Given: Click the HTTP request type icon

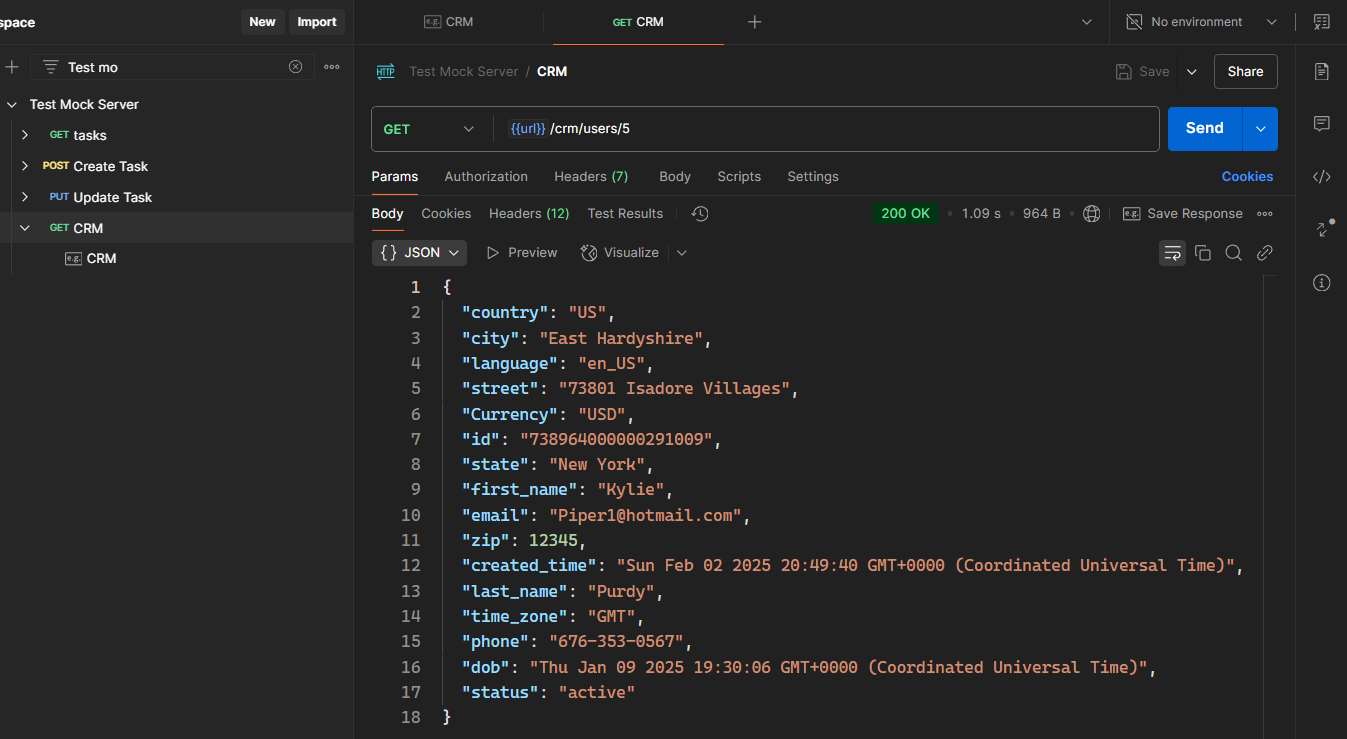Looking at the screenshot, I should (385, 71).
